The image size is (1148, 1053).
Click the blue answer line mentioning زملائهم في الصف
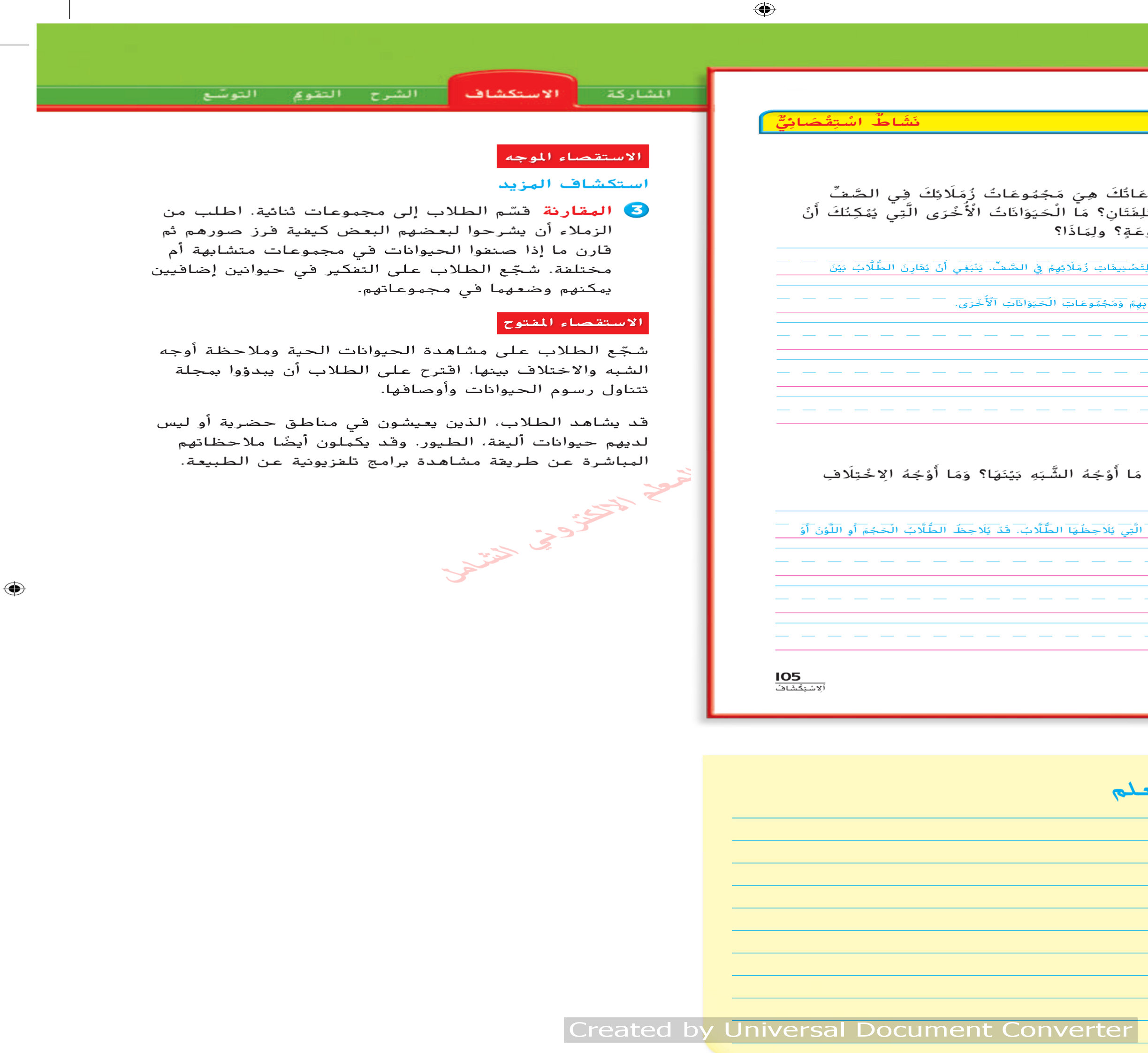(988, 267)
